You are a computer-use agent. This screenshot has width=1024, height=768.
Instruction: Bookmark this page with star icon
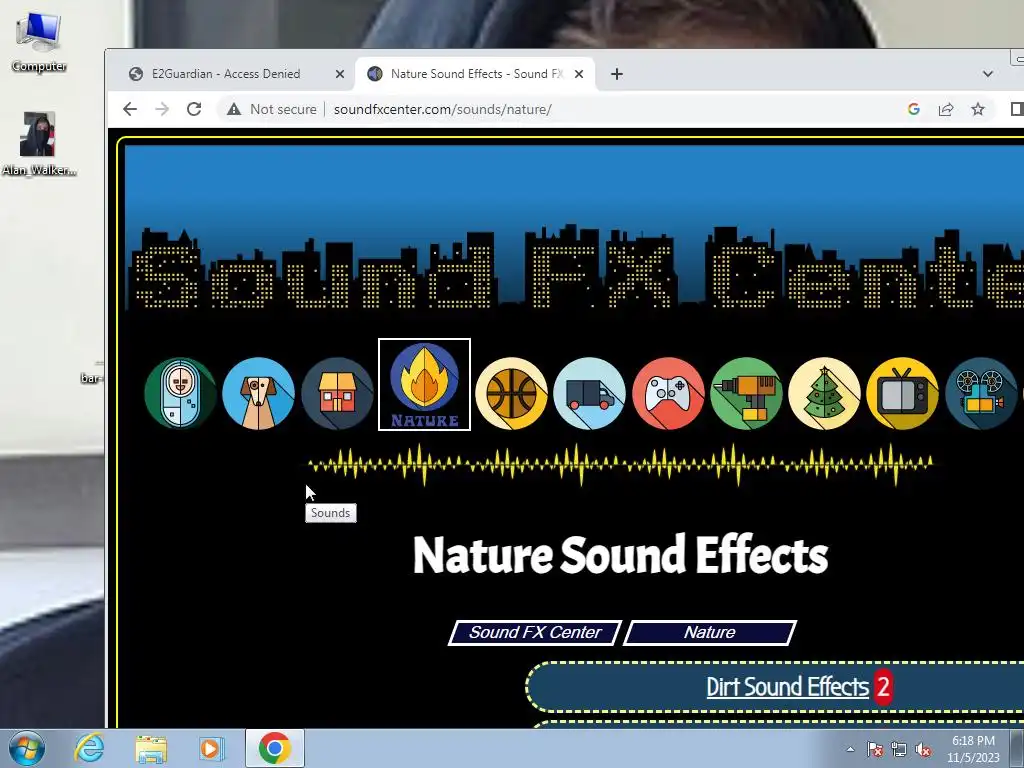point(978,109)
